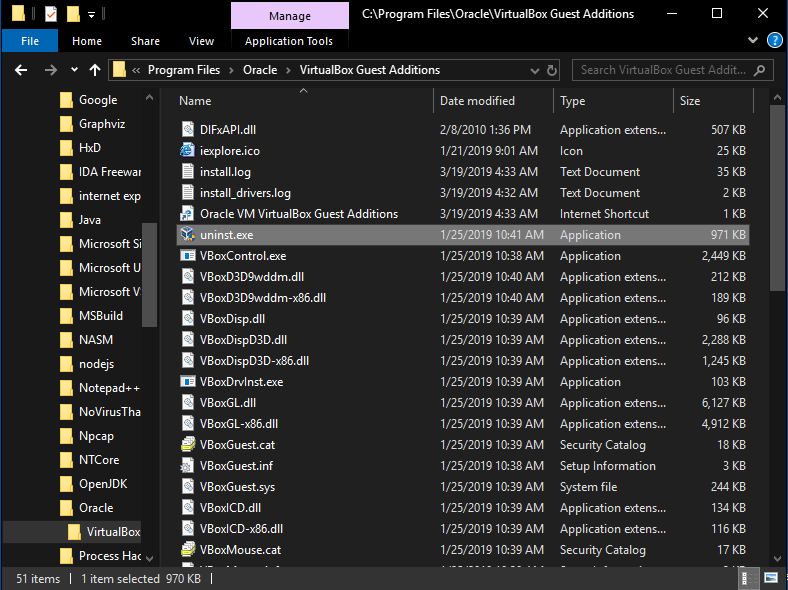Image resolution: width=788 pixels, height=590 pixels.
Task: Sort files by the Size column
Action: (x=714, y=101)
